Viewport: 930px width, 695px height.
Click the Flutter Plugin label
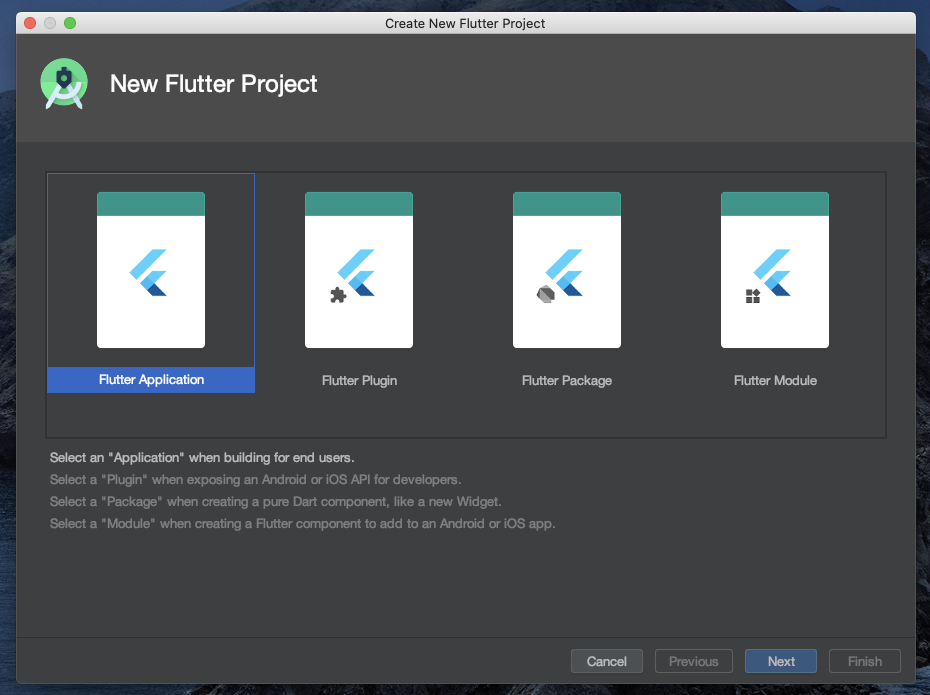[359, 381]
